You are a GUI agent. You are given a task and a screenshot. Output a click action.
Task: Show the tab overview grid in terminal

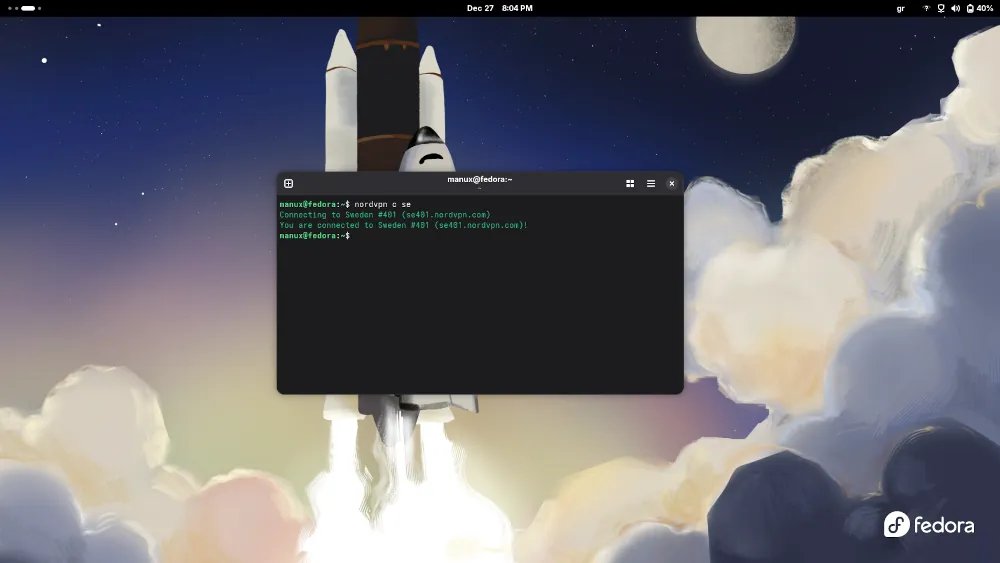630,184
